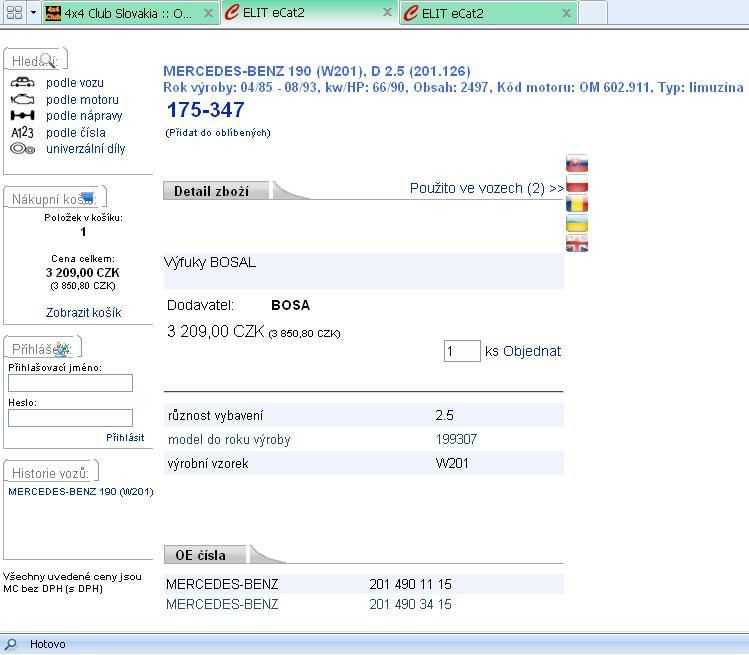This screenshot has height=655, width=749.
Task: Click the univerzální díly link
Action: [x=86, y=149]
